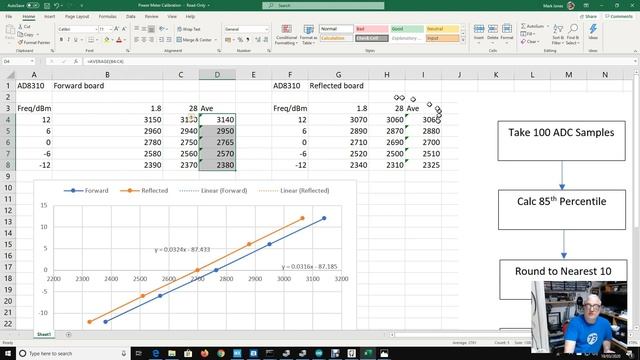Switch to the Page Layout tab
640x360 pixels.
click(77, 17)
